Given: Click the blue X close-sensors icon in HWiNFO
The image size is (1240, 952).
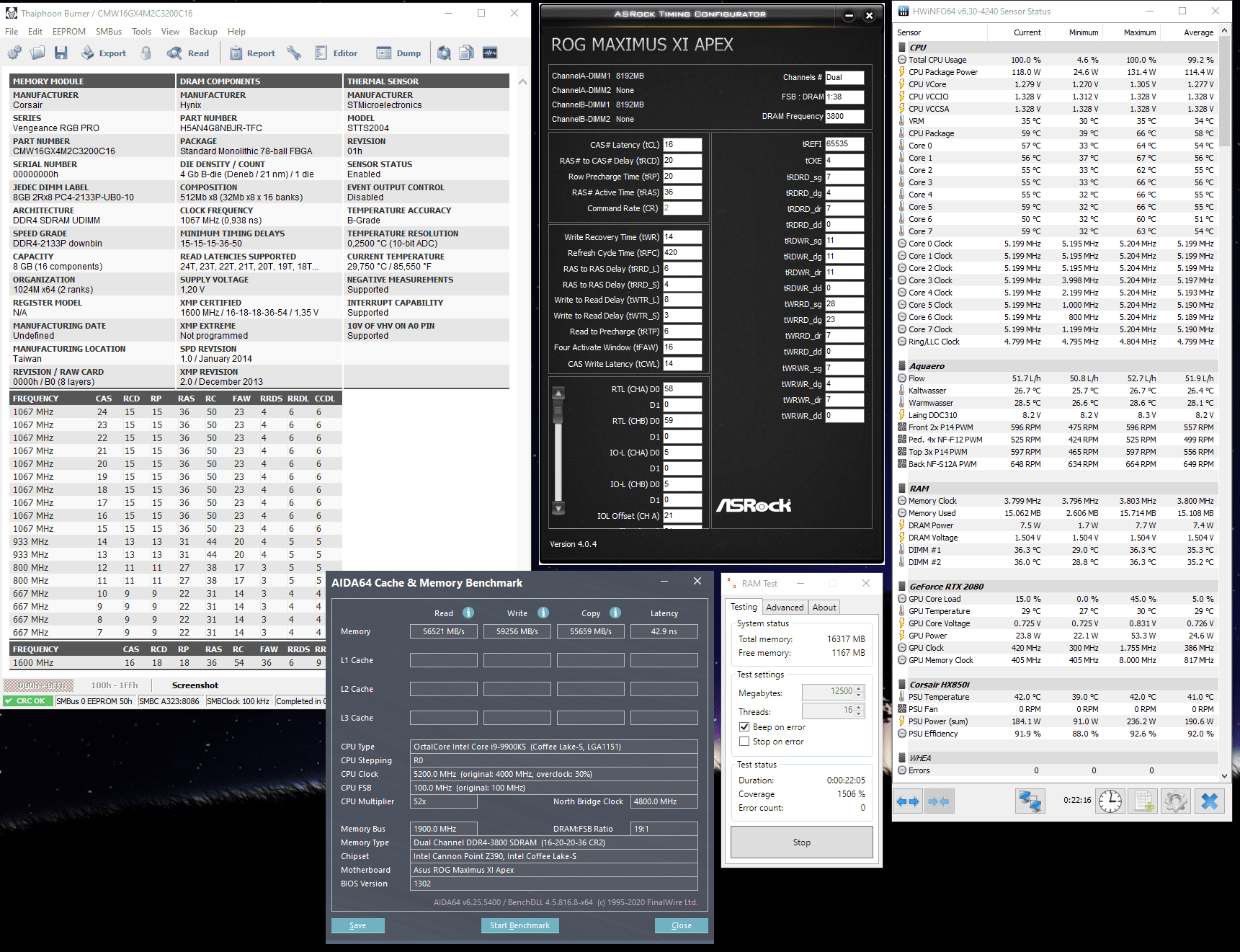Looking at the screenshot, I should click(x=1210, y=801).
